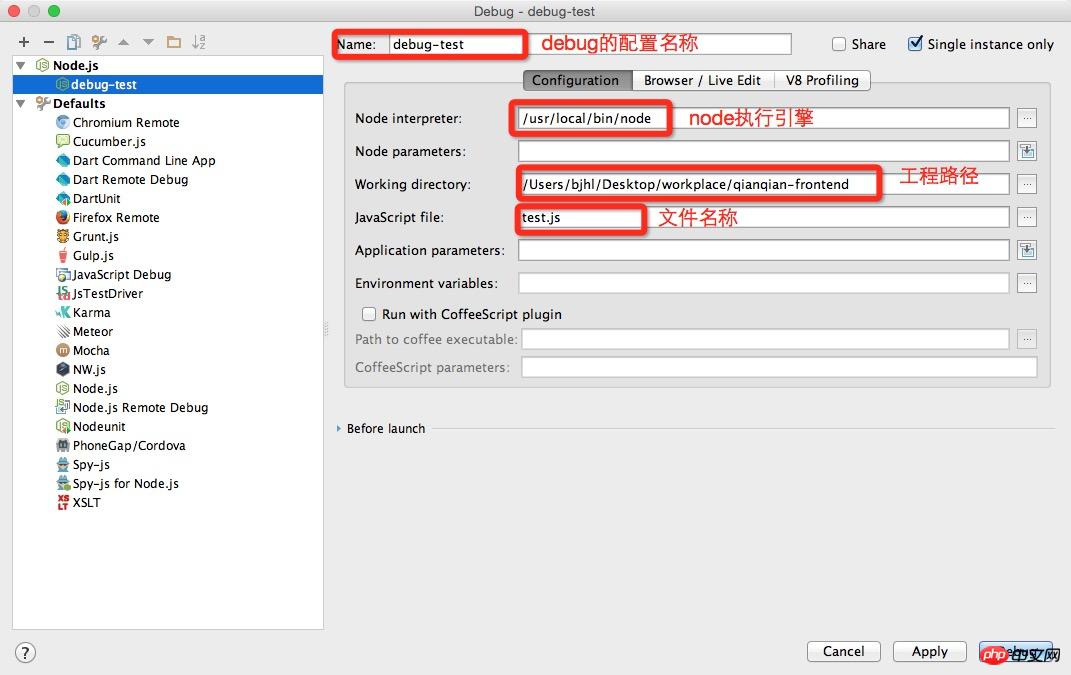
Task: Move configuration up with arrow icon
Action: coord(124,42)
